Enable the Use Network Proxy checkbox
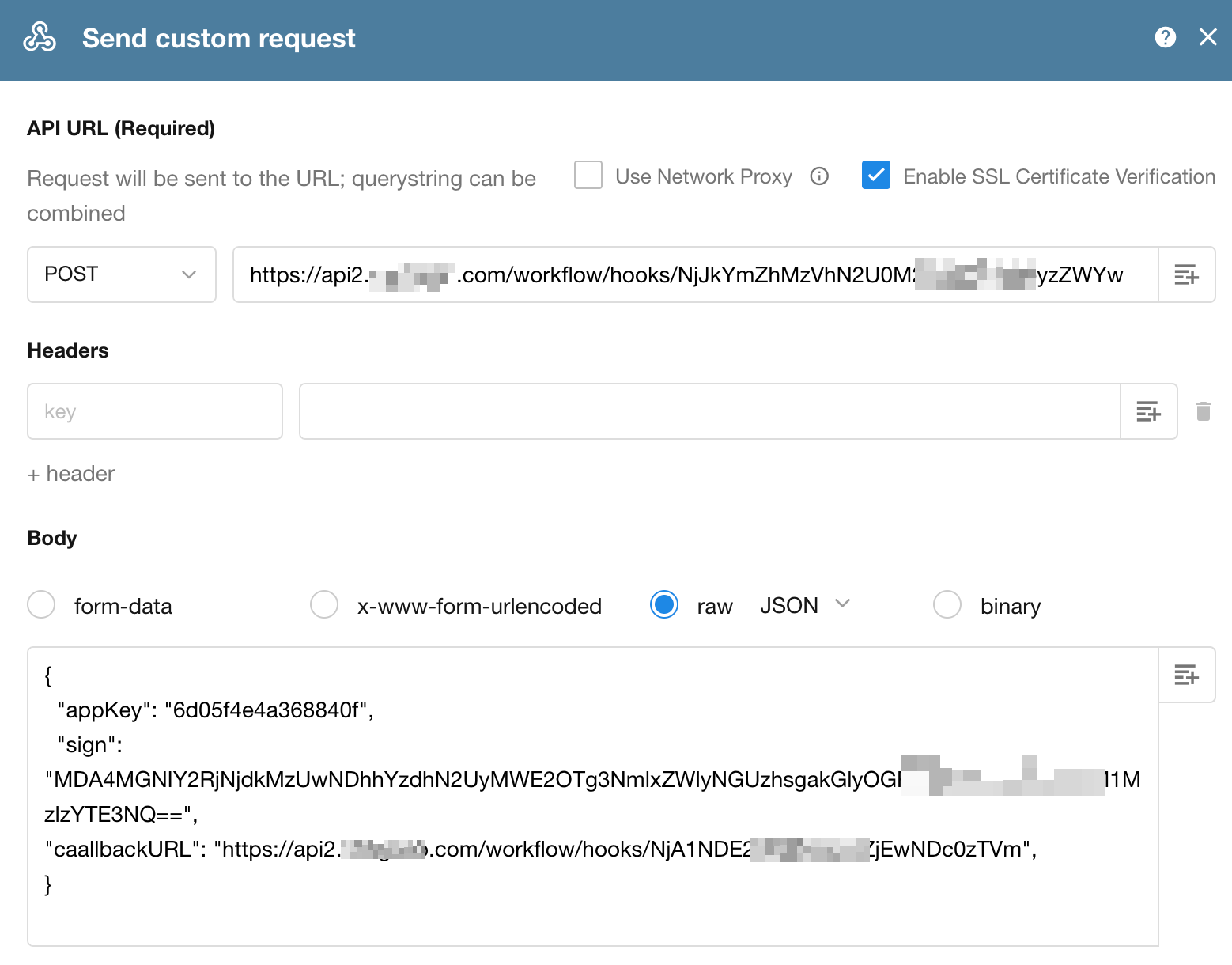The height and width of the screenshot is (965, 1232). [588, 176]
